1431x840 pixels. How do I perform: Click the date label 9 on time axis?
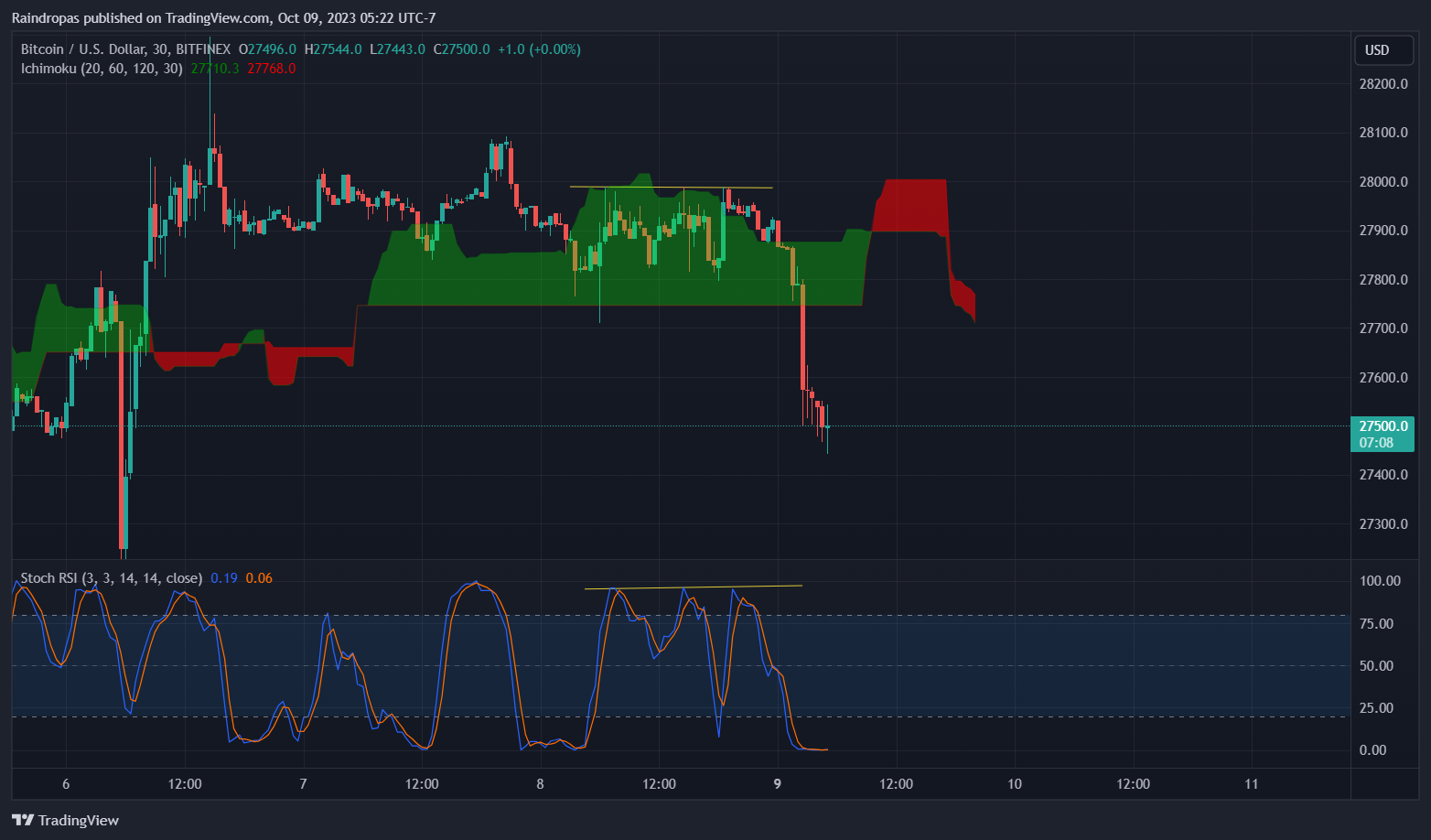point(778,784)
